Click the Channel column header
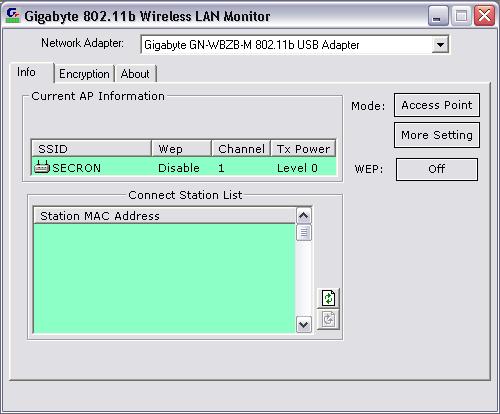 241,148
